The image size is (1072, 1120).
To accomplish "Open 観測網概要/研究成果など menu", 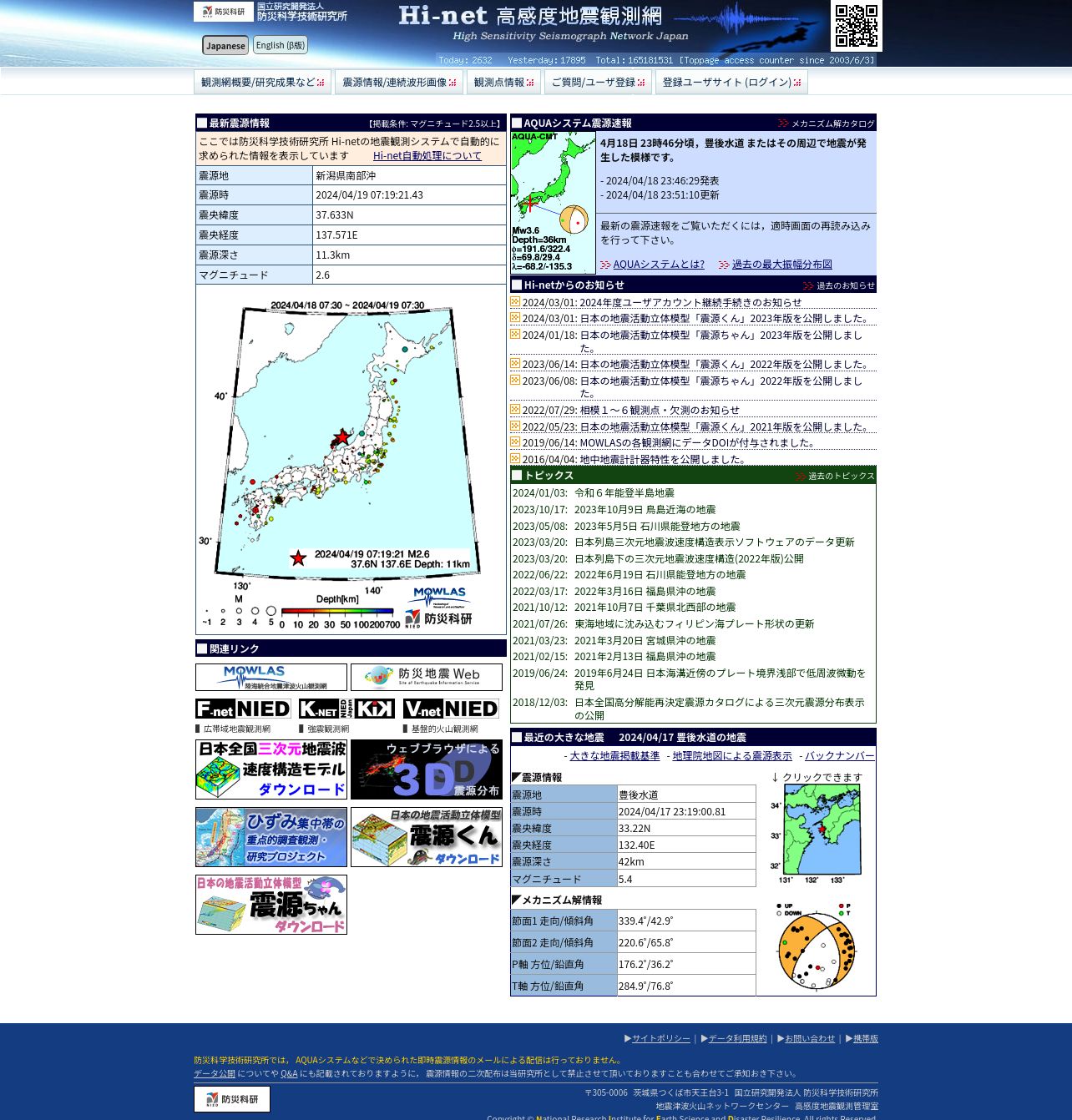I will click(262, 82).
